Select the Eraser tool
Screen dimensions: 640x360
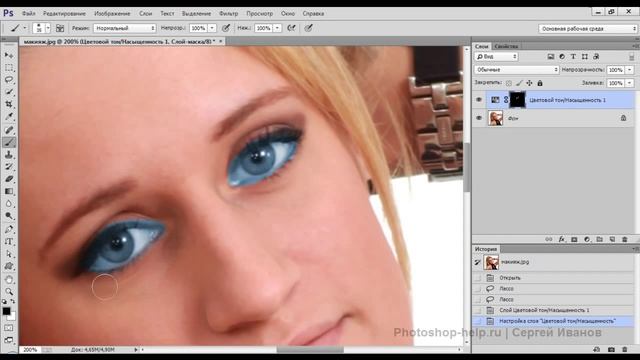click(x=9, y=179)
